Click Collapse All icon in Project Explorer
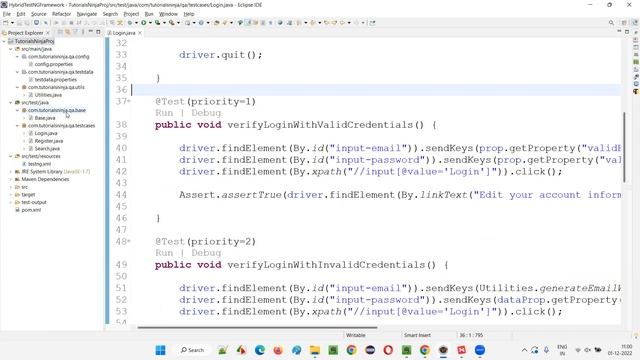640x360 pixels. [x=60, y=32]
